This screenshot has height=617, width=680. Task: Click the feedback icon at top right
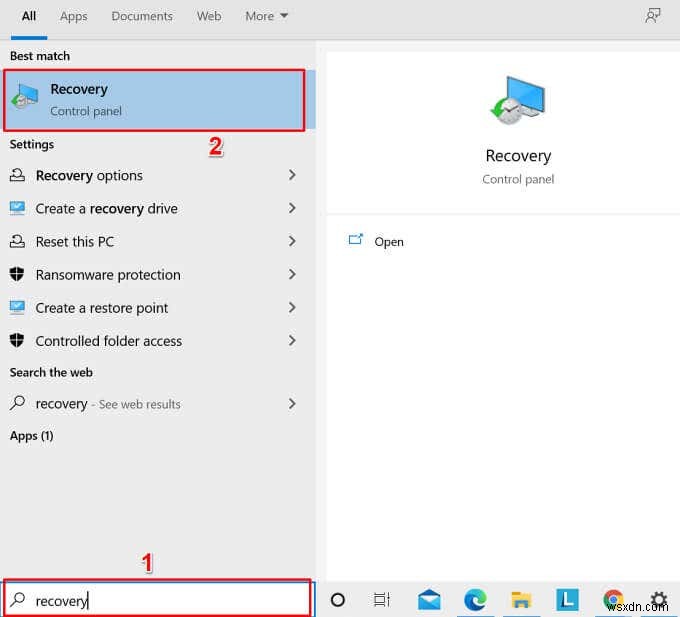(653, 16)
